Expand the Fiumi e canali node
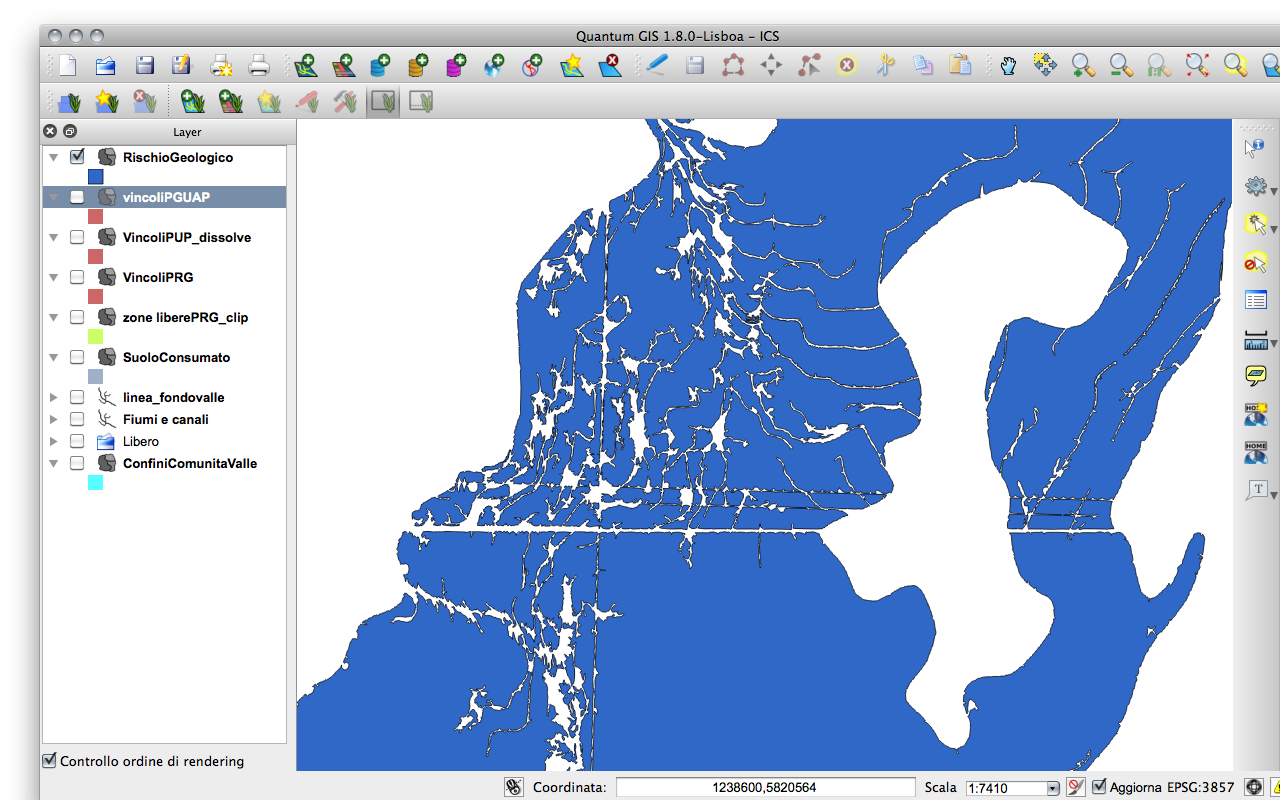 click(x=53, y=419)
